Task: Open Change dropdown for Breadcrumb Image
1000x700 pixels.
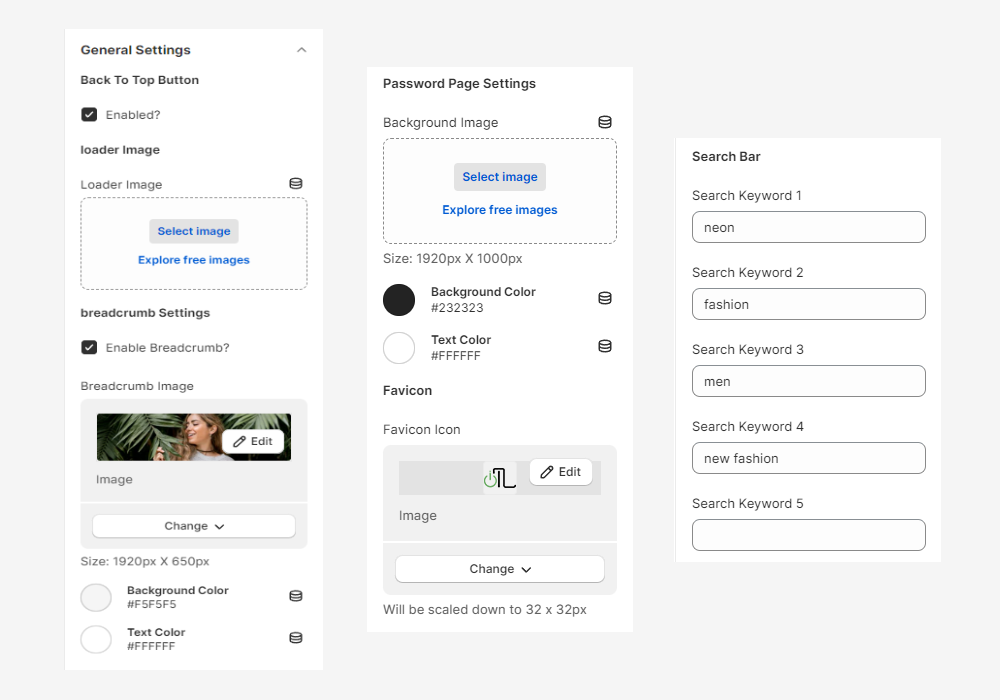Action: click(x=194, y=526)
